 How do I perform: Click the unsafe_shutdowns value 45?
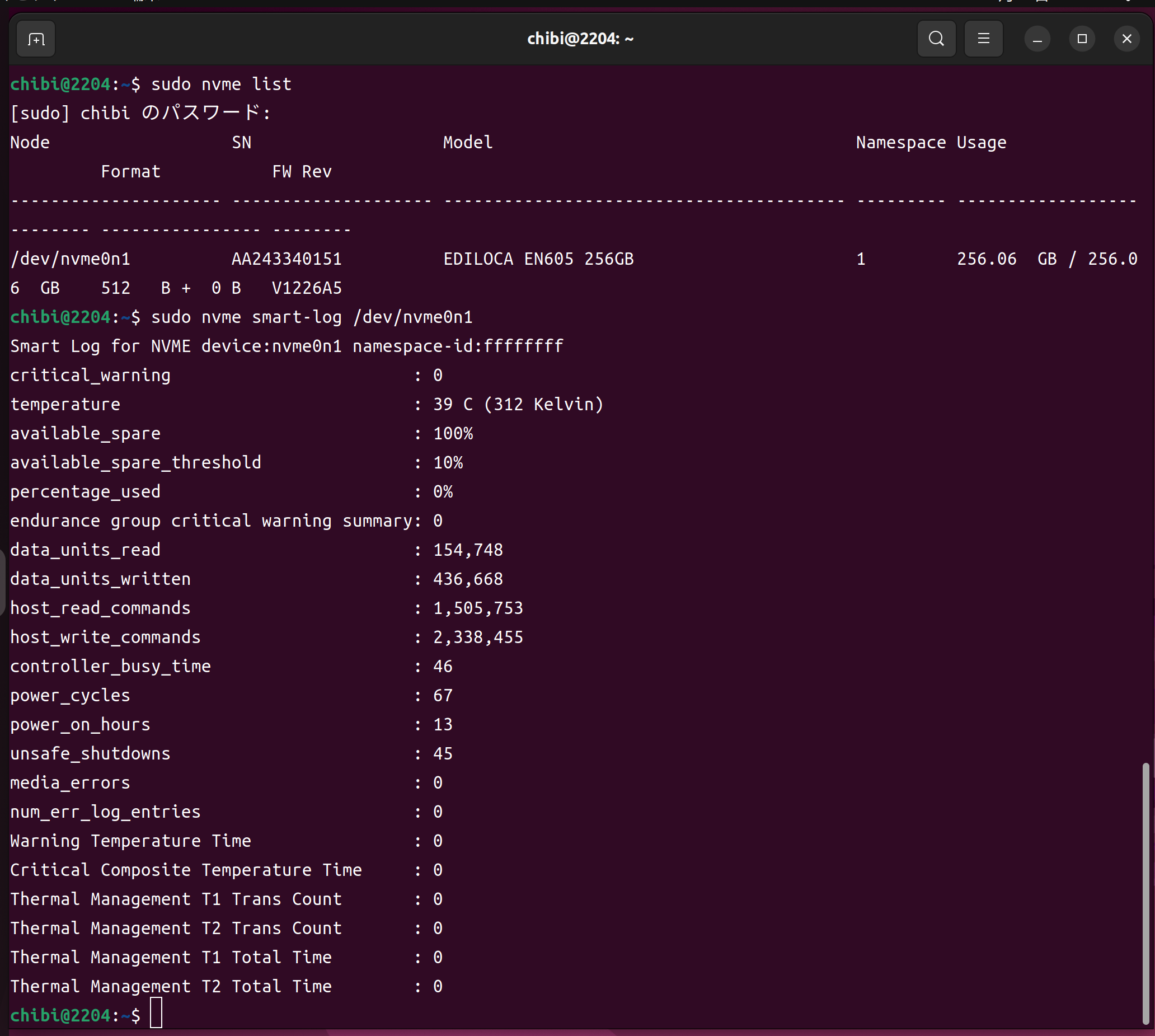click(x=442, y=753)
